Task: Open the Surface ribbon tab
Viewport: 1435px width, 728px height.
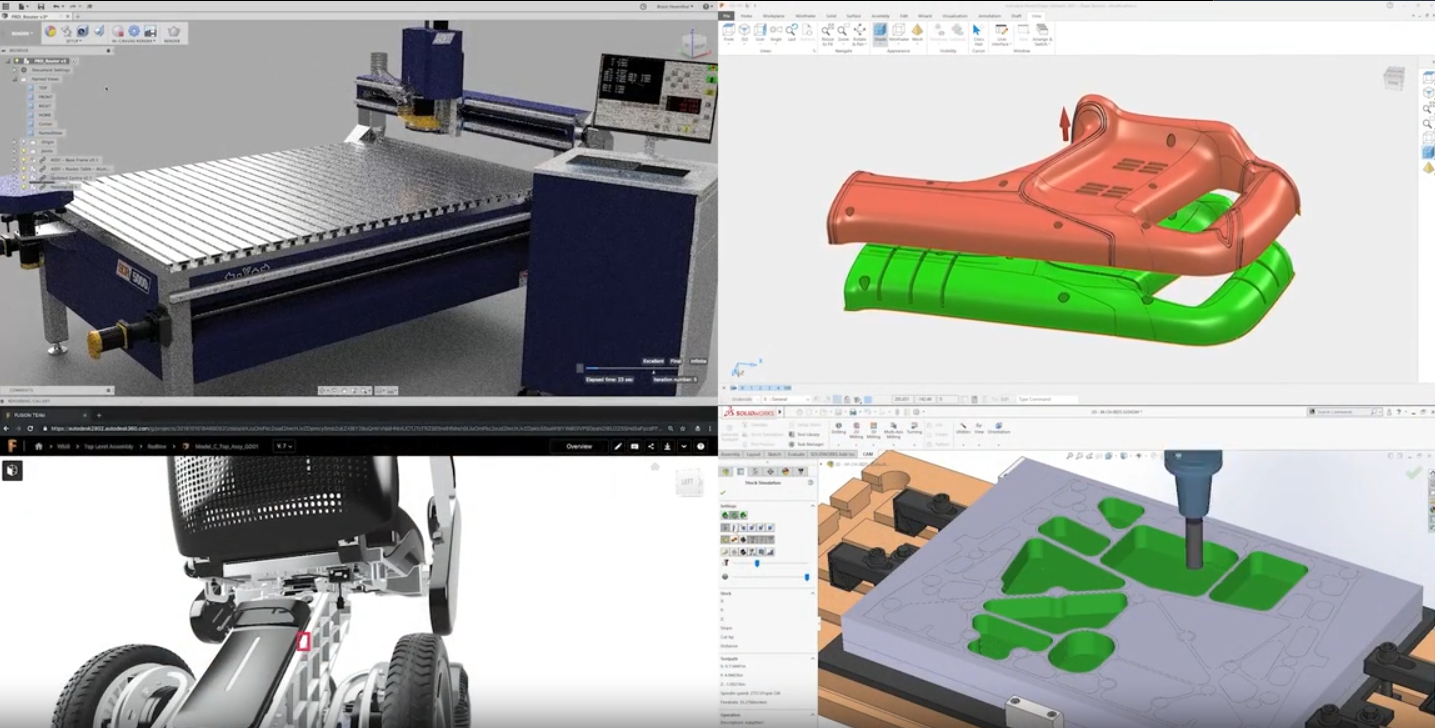Action: click(853, 16)
